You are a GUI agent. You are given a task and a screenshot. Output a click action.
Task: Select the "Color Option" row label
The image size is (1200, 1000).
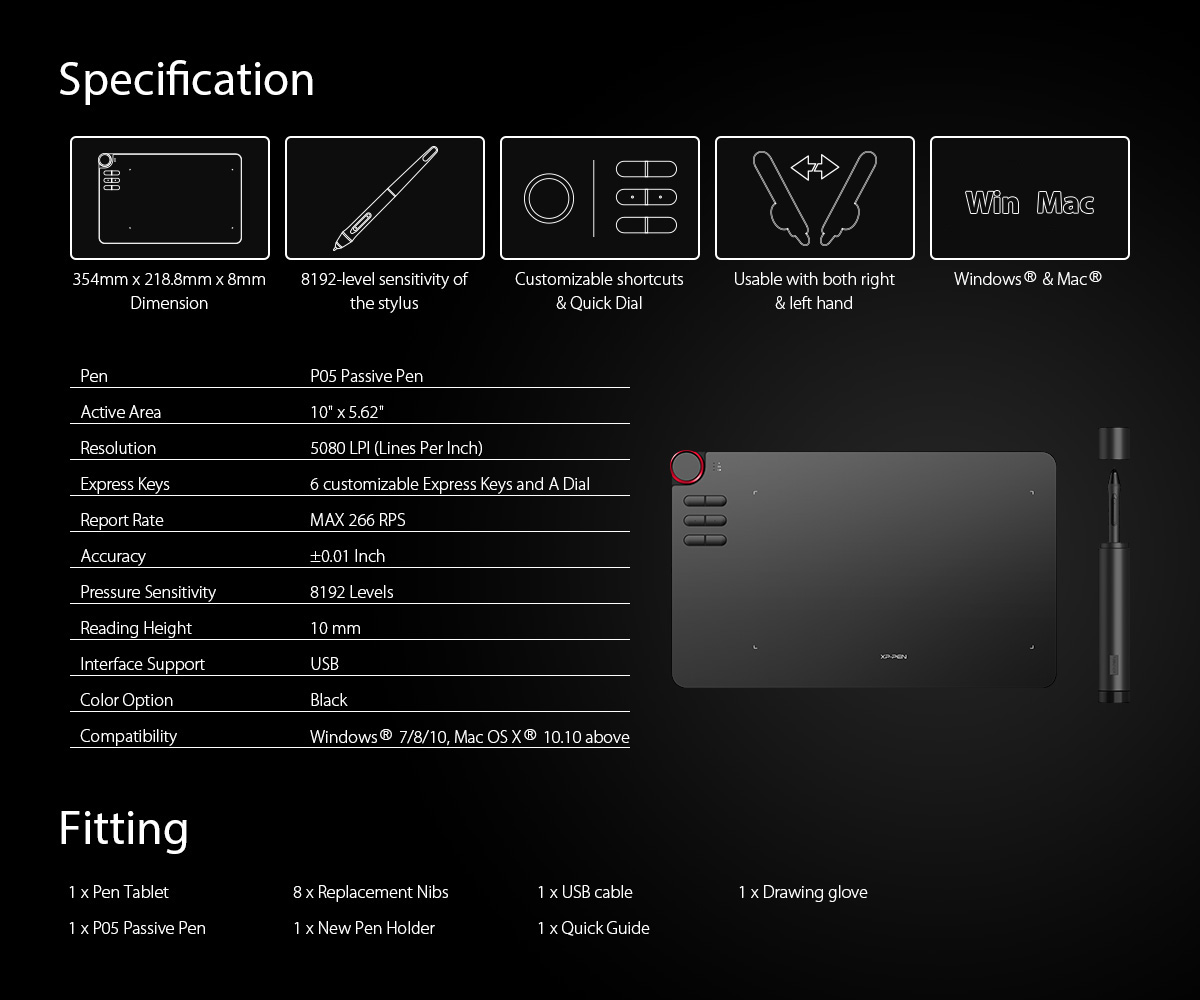(126, 700)
